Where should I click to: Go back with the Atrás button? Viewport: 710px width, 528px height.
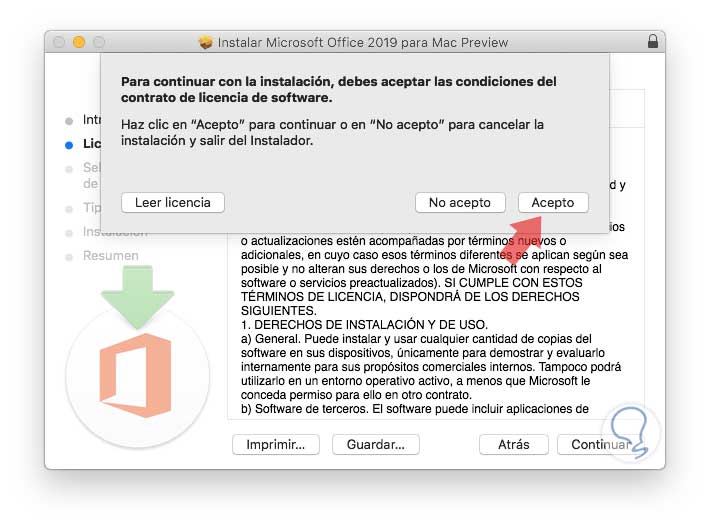513,444
